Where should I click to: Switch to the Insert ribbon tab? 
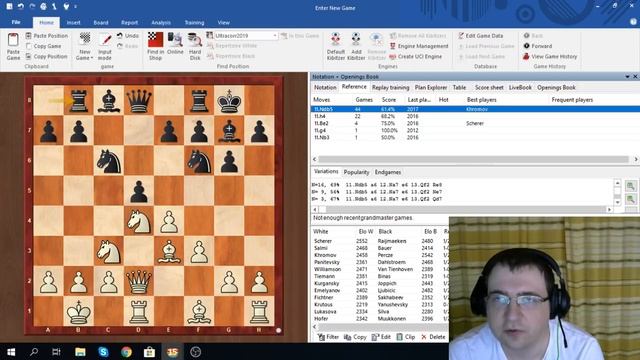pyautogui.click(x=73, y=22)
